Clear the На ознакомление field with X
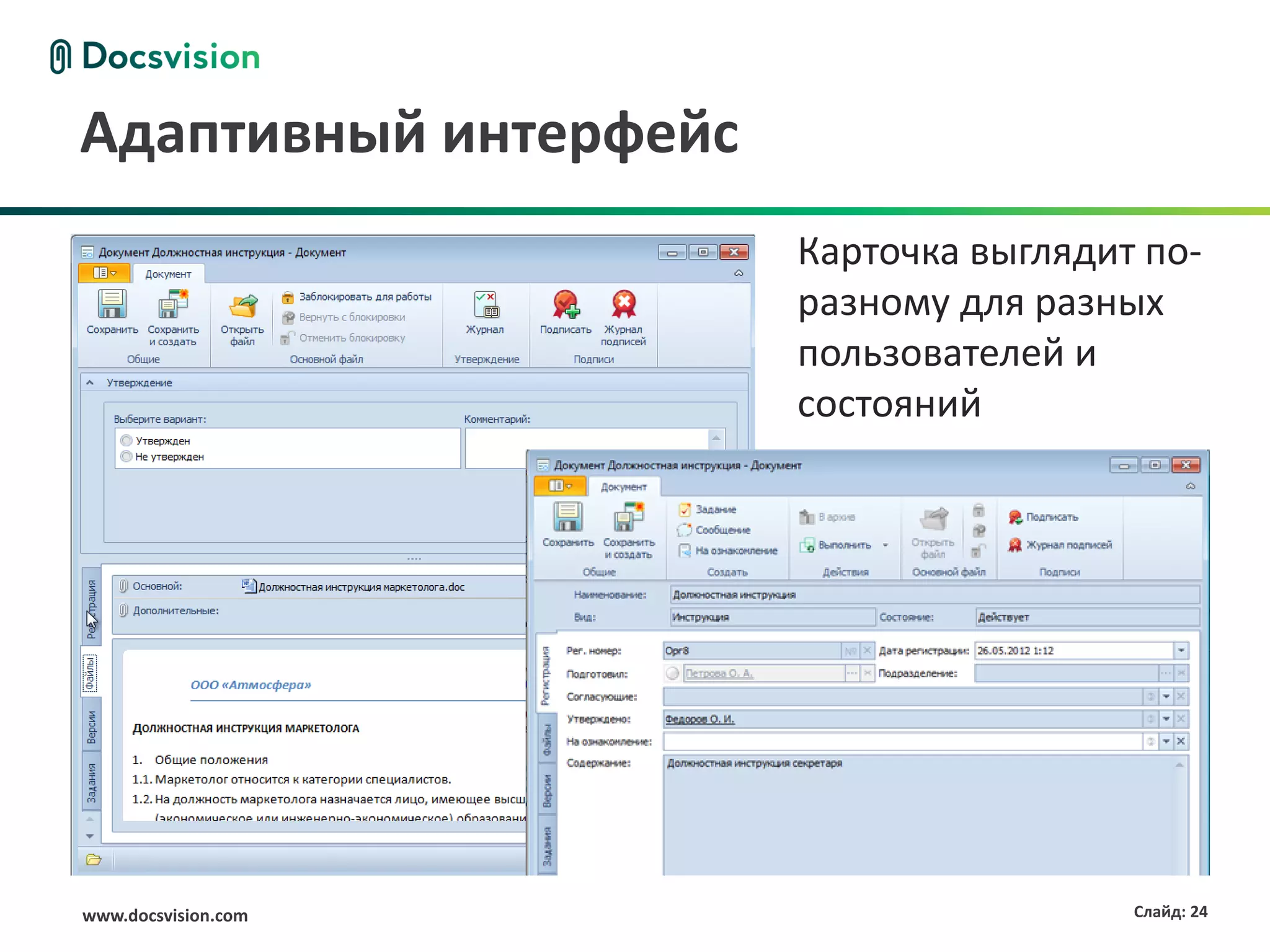The image size is (1270, 952). pyautogui.click(x=1181, y=741)
